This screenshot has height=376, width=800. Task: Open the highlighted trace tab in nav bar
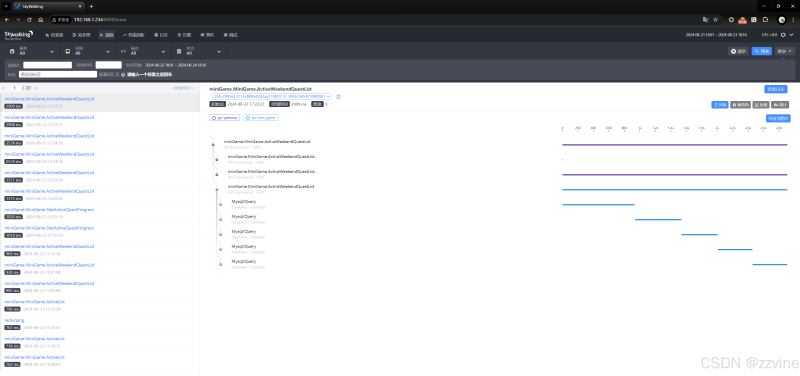pos(107,35)
